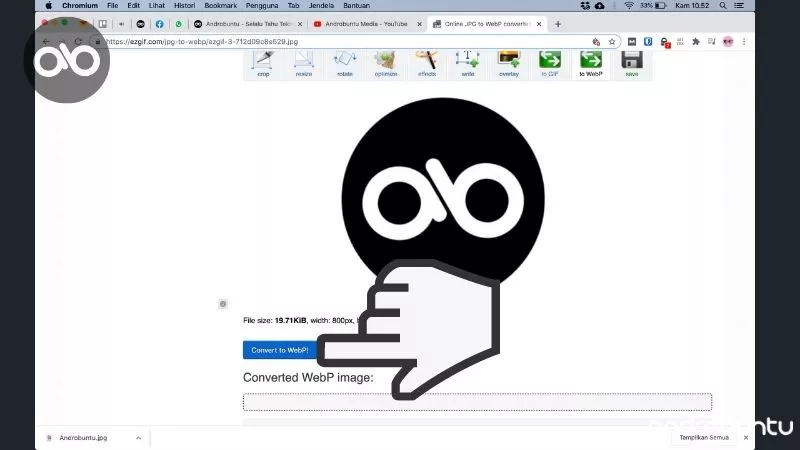The image size is (800, 450).
Task: Open the Tab menu in menu bar
Action: click(293, 6)
